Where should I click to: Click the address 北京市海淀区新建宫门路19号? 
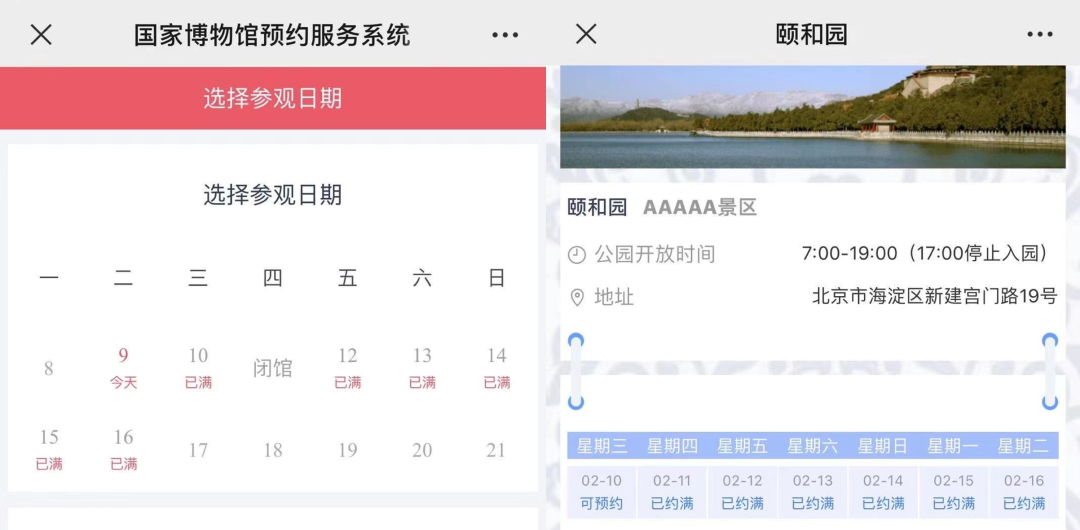[x=935, y=297]
